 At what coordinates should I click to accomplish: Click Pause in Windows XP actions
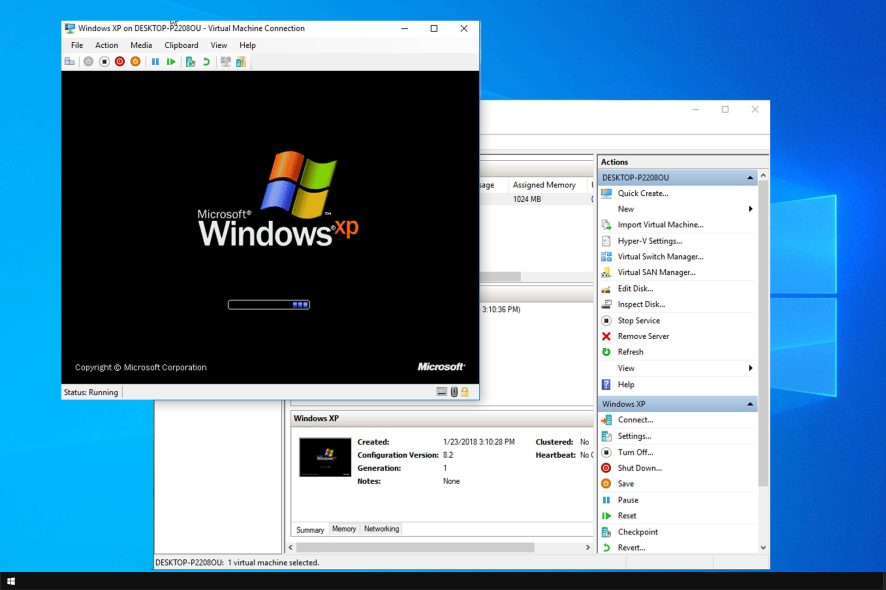click(x=628, y=500)
